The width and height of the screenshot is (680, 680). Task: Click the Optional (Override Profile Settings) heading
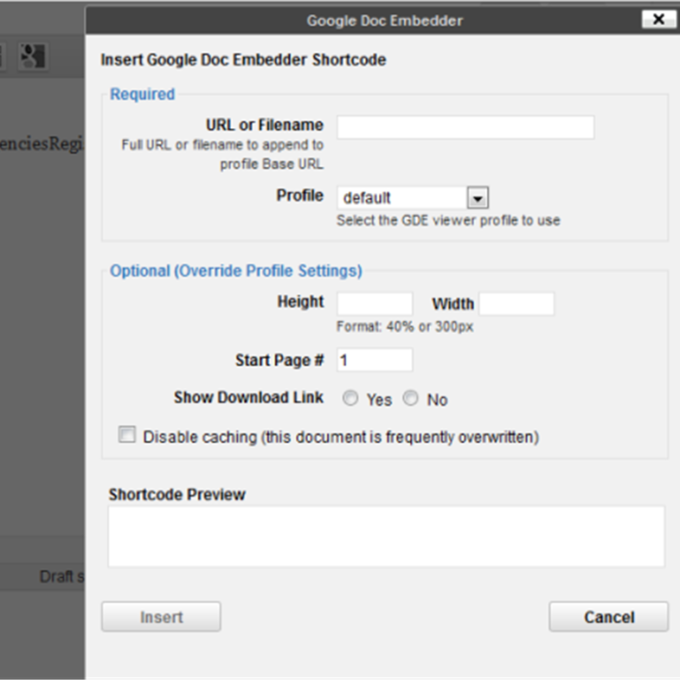pos(236,271)
